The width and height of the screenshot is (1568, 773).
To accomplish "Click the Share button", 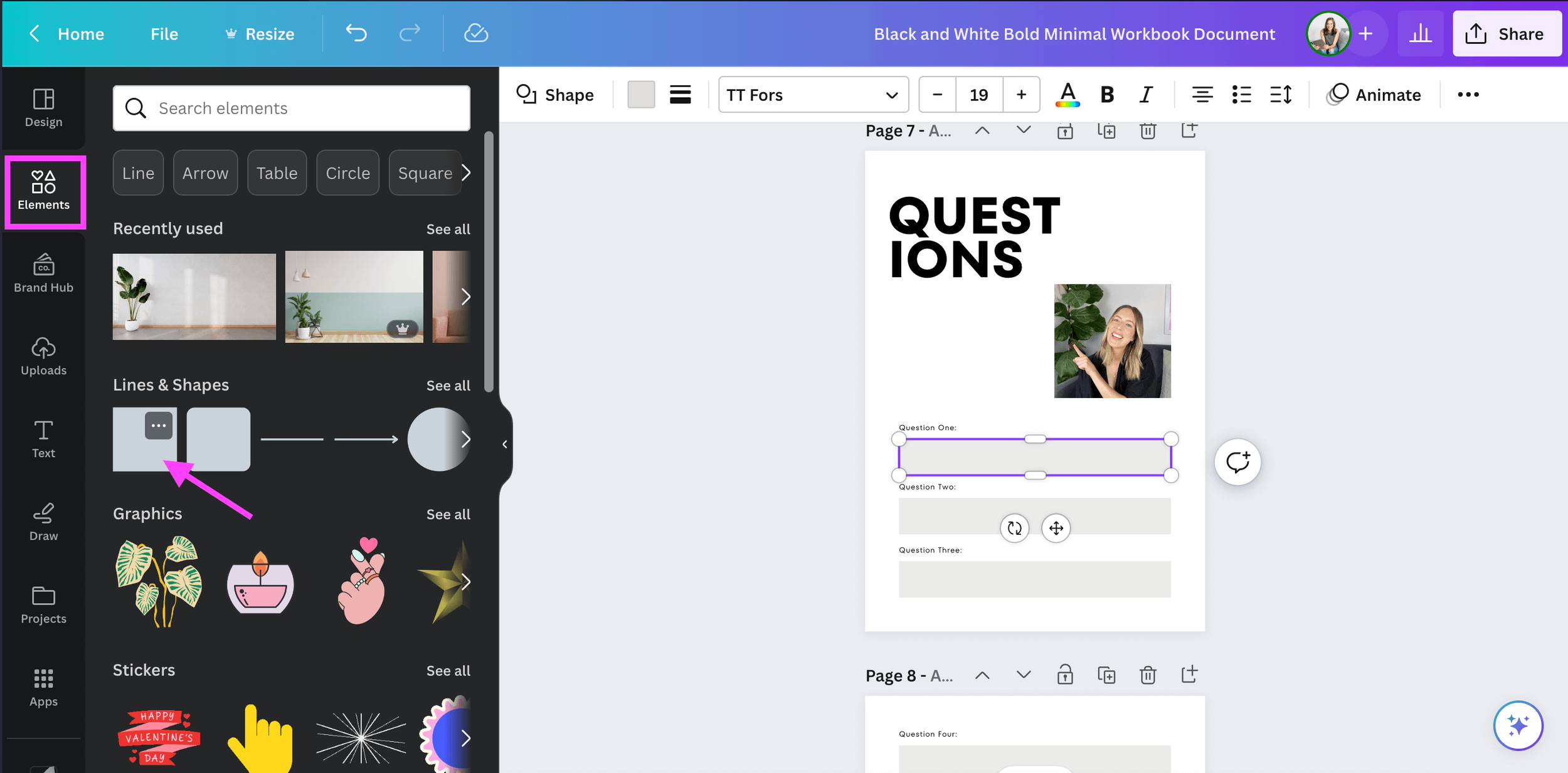I will coord(1507,34).
